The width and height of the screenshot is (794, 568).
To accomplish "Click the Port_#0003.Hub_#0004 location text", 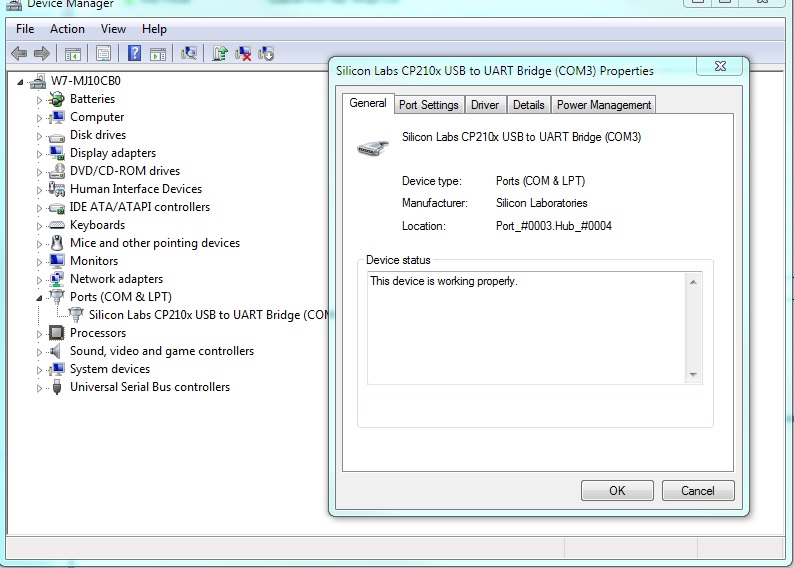I will click(553, 226).
